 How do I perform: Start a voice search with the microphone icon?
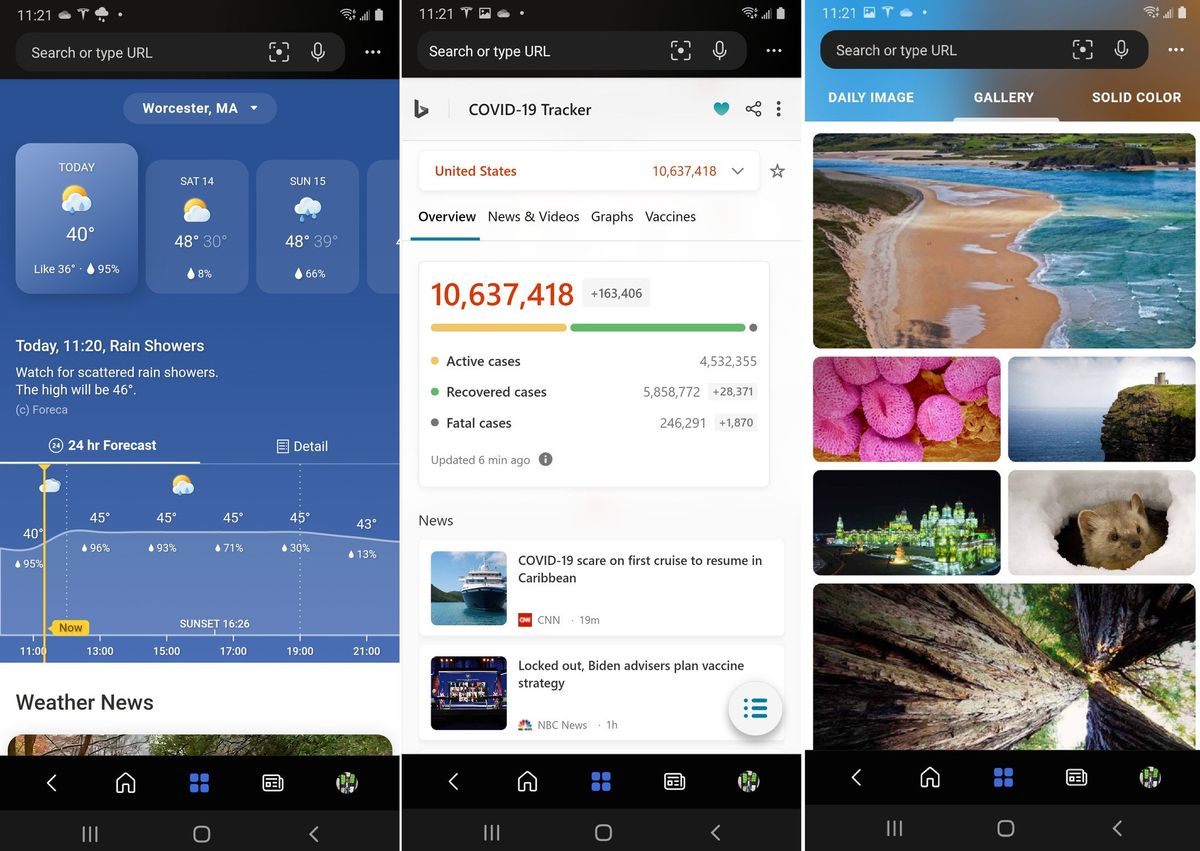[318, 51]
